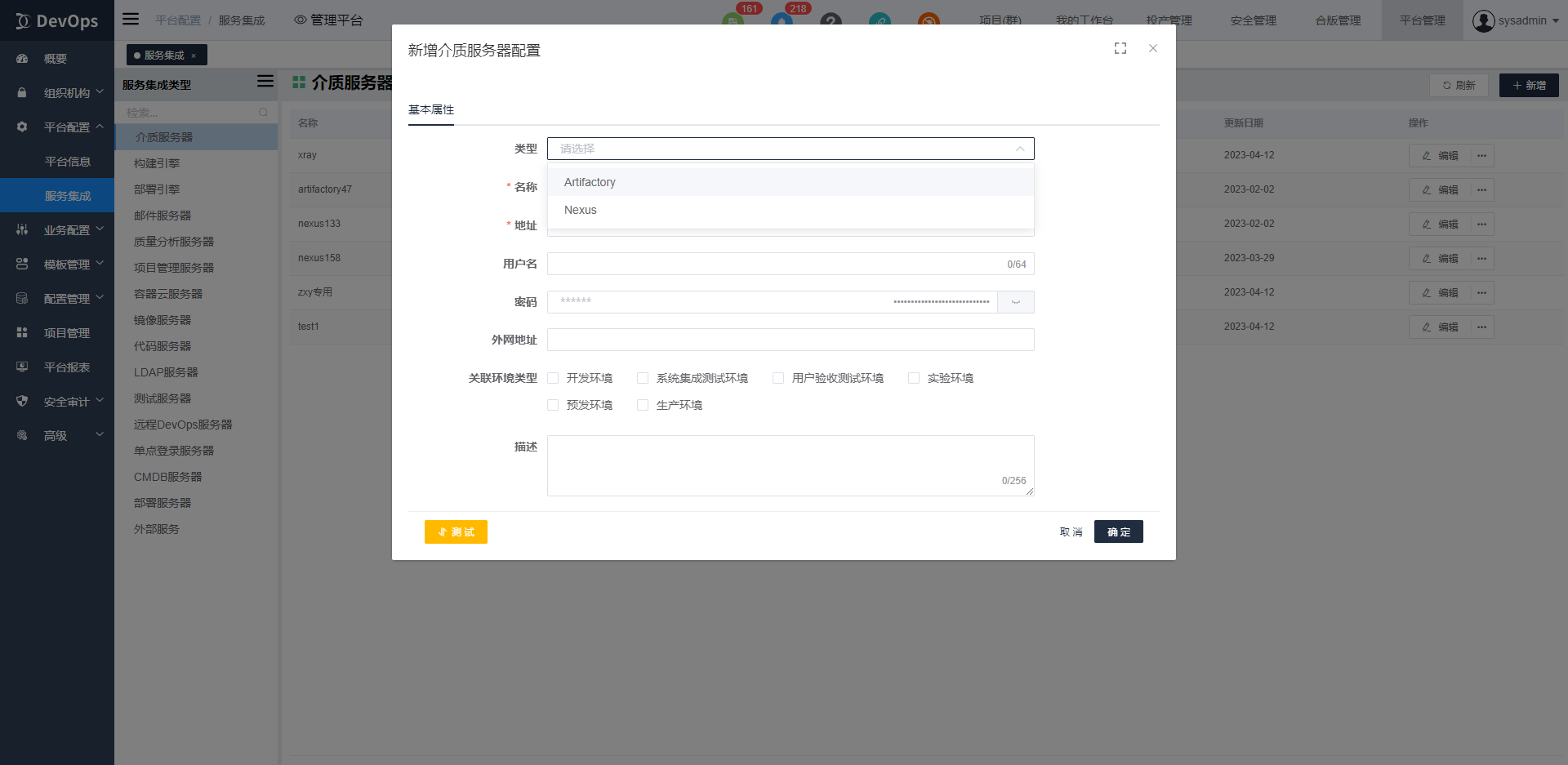Toggle the main sidebar hamburger icon

tap(131, 19)
